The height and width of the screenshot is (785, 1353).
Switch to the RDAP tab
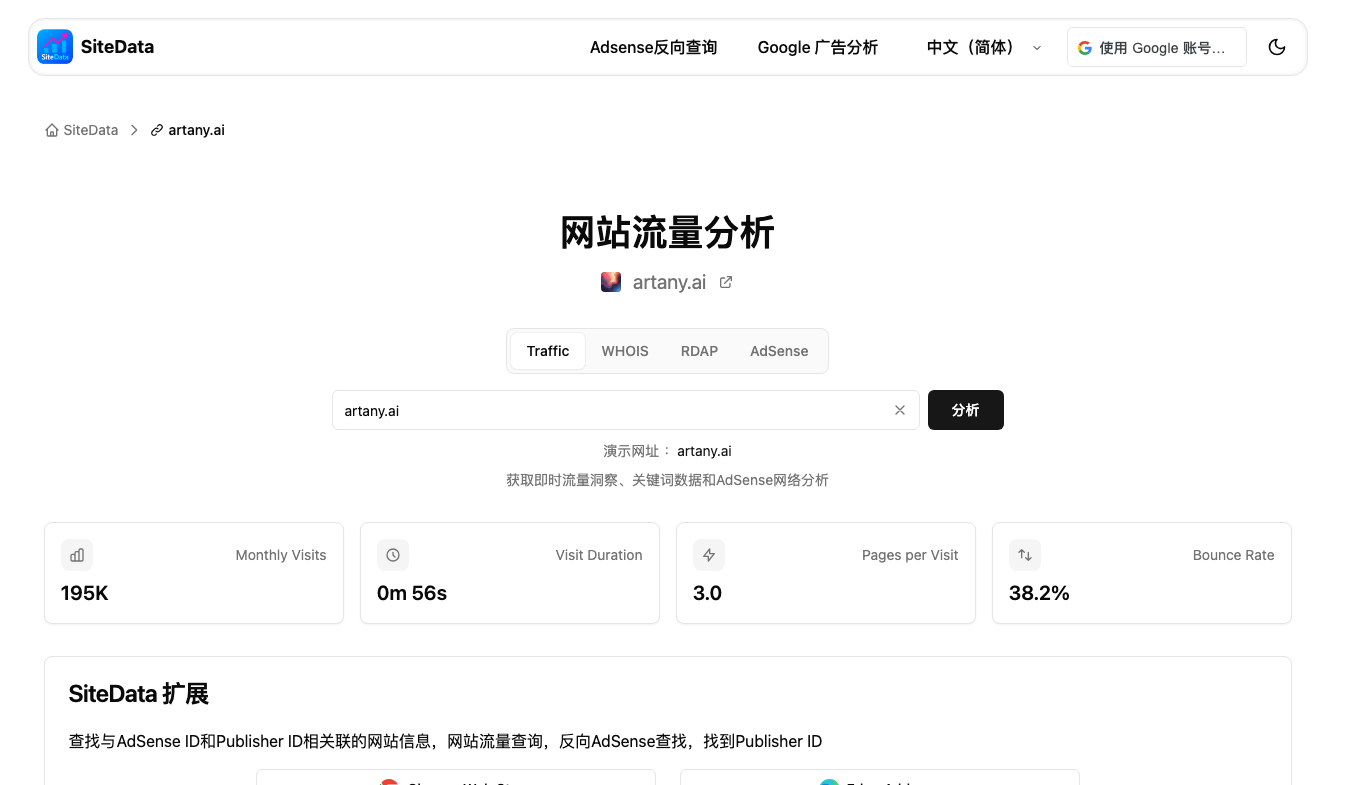[699, 351]
